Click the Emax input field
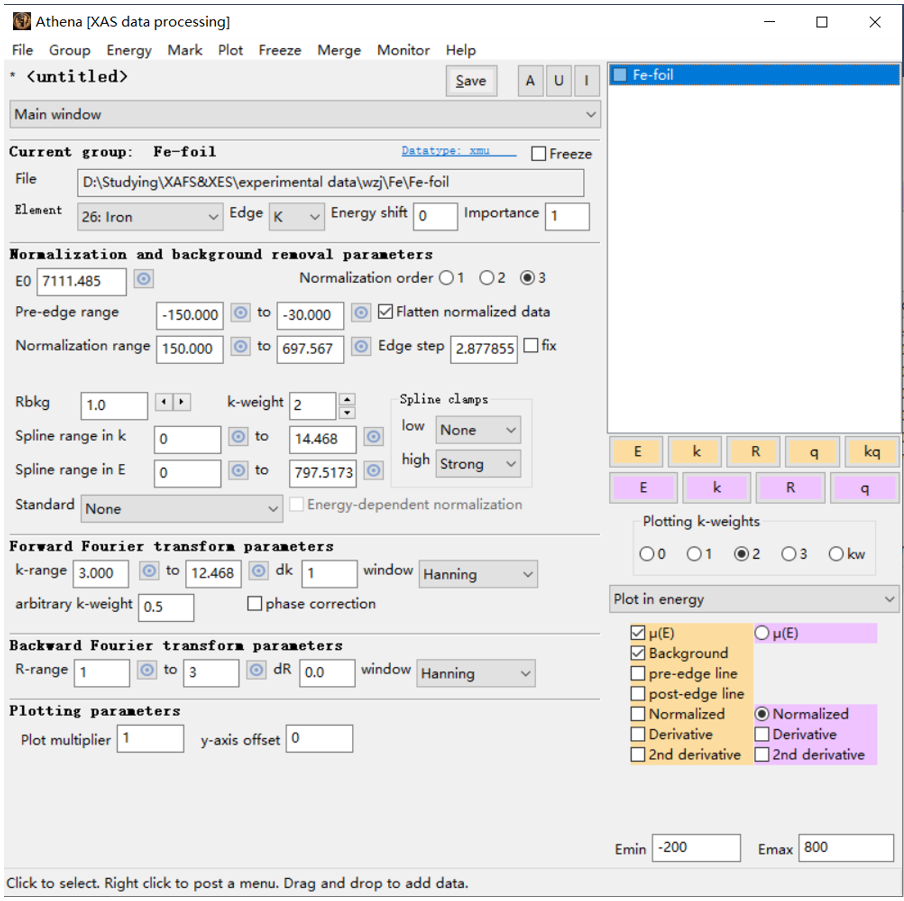This screenshot has height=901, width=904. [x=845, y=847]
